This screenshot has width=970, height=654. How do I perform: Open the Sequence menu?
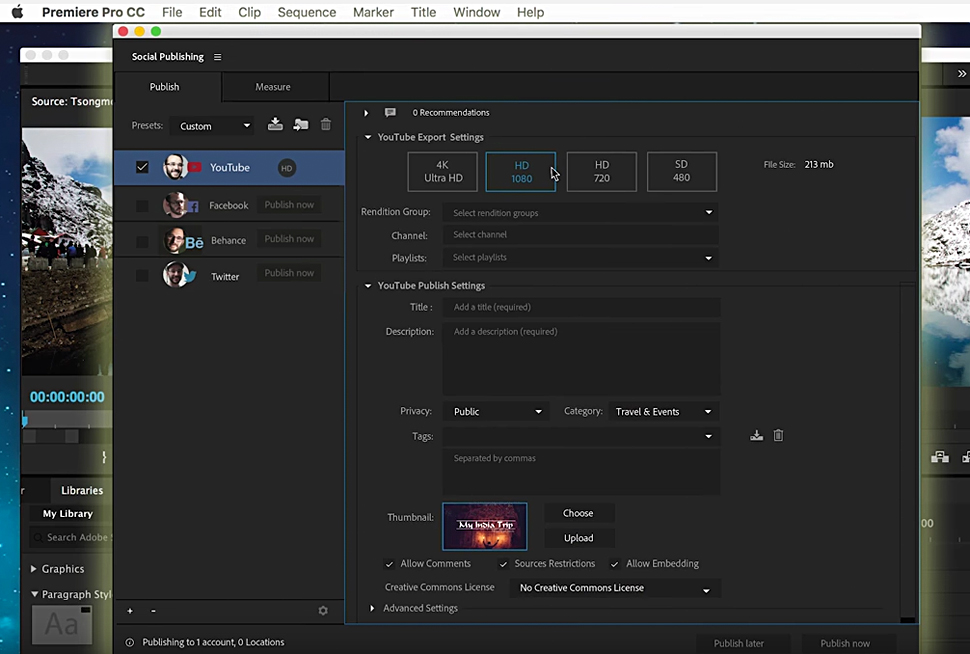307,12
